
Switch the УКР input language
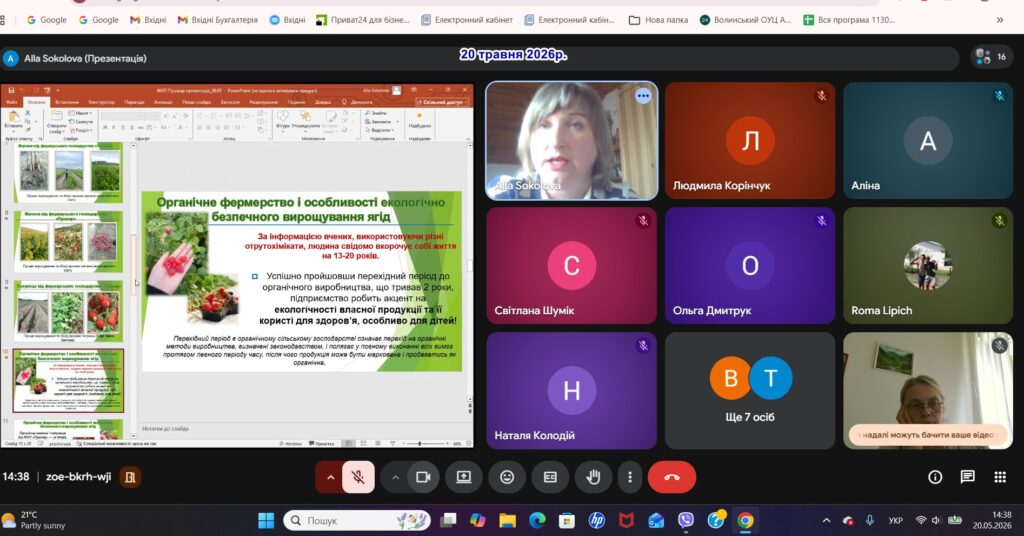tap(895, 520)
